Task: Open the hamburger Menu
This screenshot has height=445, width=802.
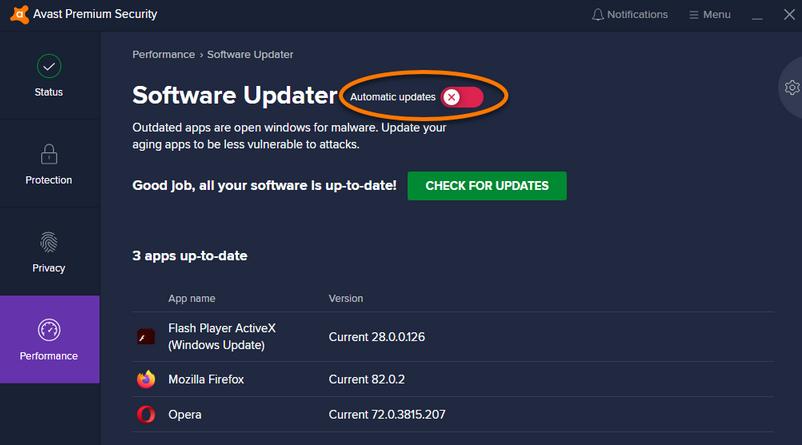Action: click(x=709, y=15)
